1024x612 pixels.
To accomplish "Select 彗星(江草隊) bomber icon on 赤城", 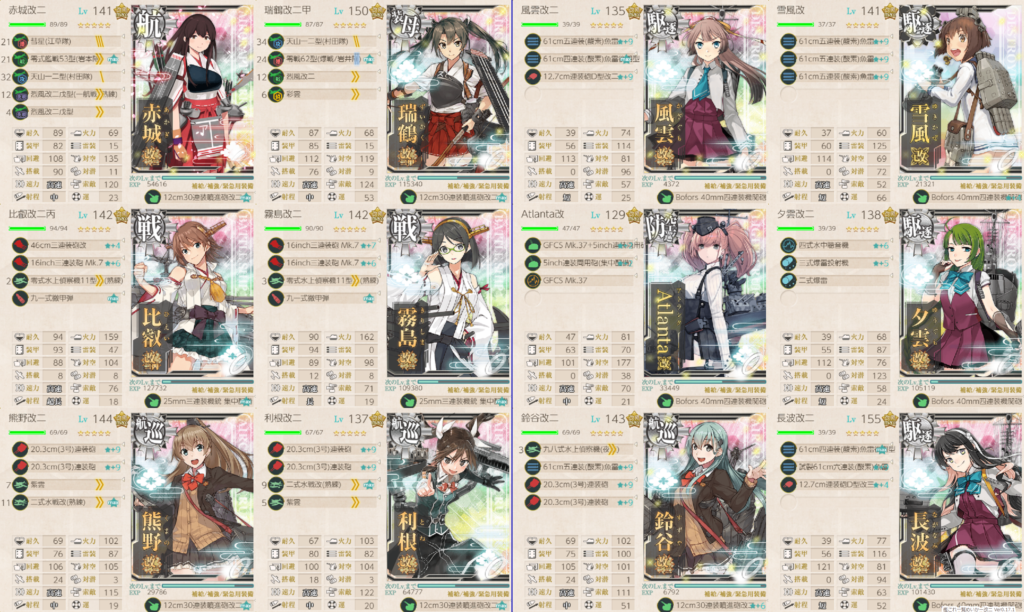I will coord(20,41).
